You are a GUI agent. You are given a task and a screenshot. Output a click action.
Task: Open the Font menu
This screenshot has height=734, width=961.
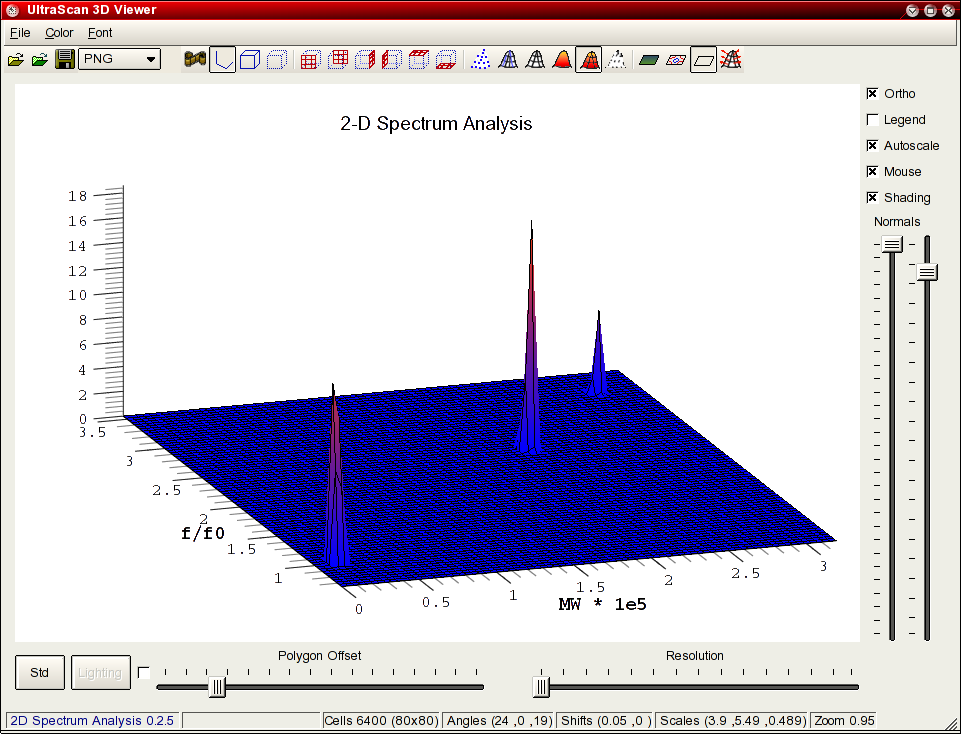100,33
